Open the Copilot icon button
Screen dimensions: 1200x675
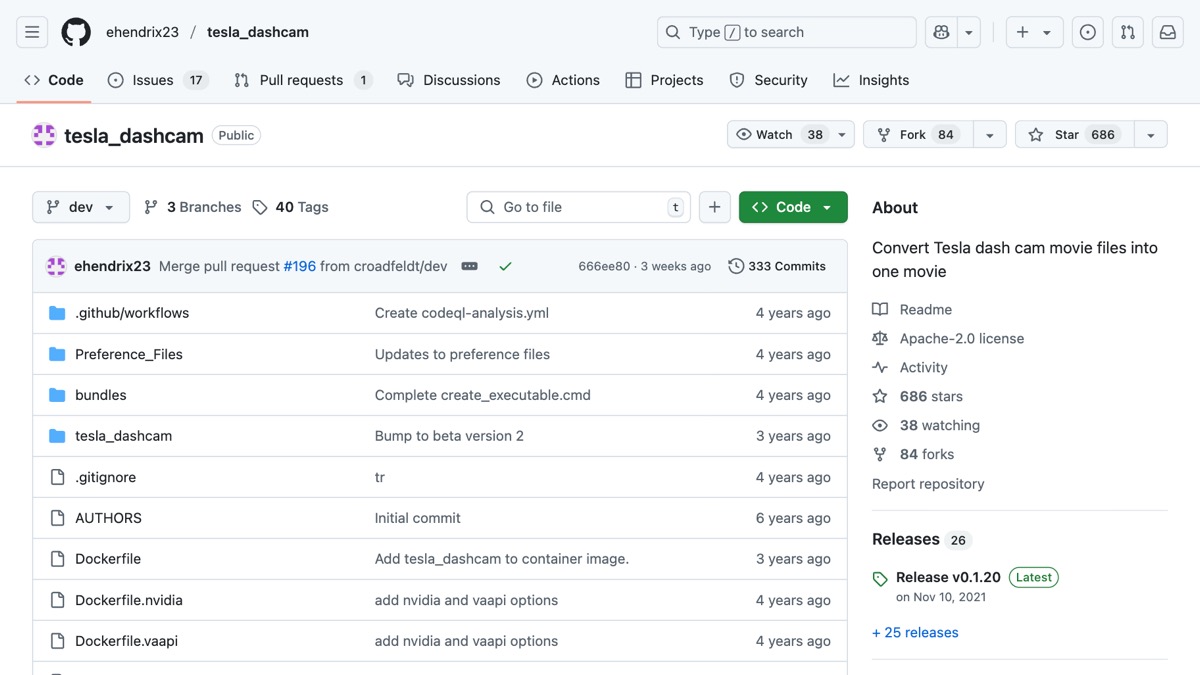pos(941,32)
